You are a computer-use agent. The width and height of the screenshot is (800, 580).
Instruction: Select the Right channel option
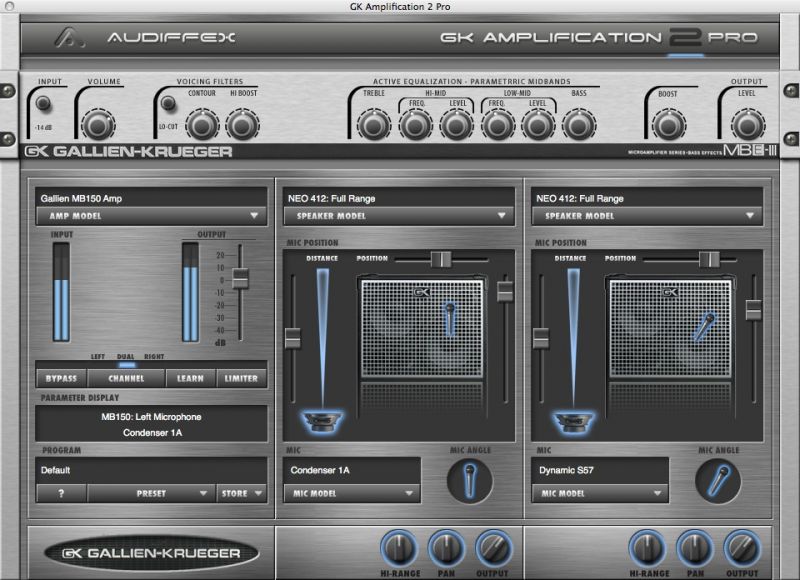pos(154,357)
